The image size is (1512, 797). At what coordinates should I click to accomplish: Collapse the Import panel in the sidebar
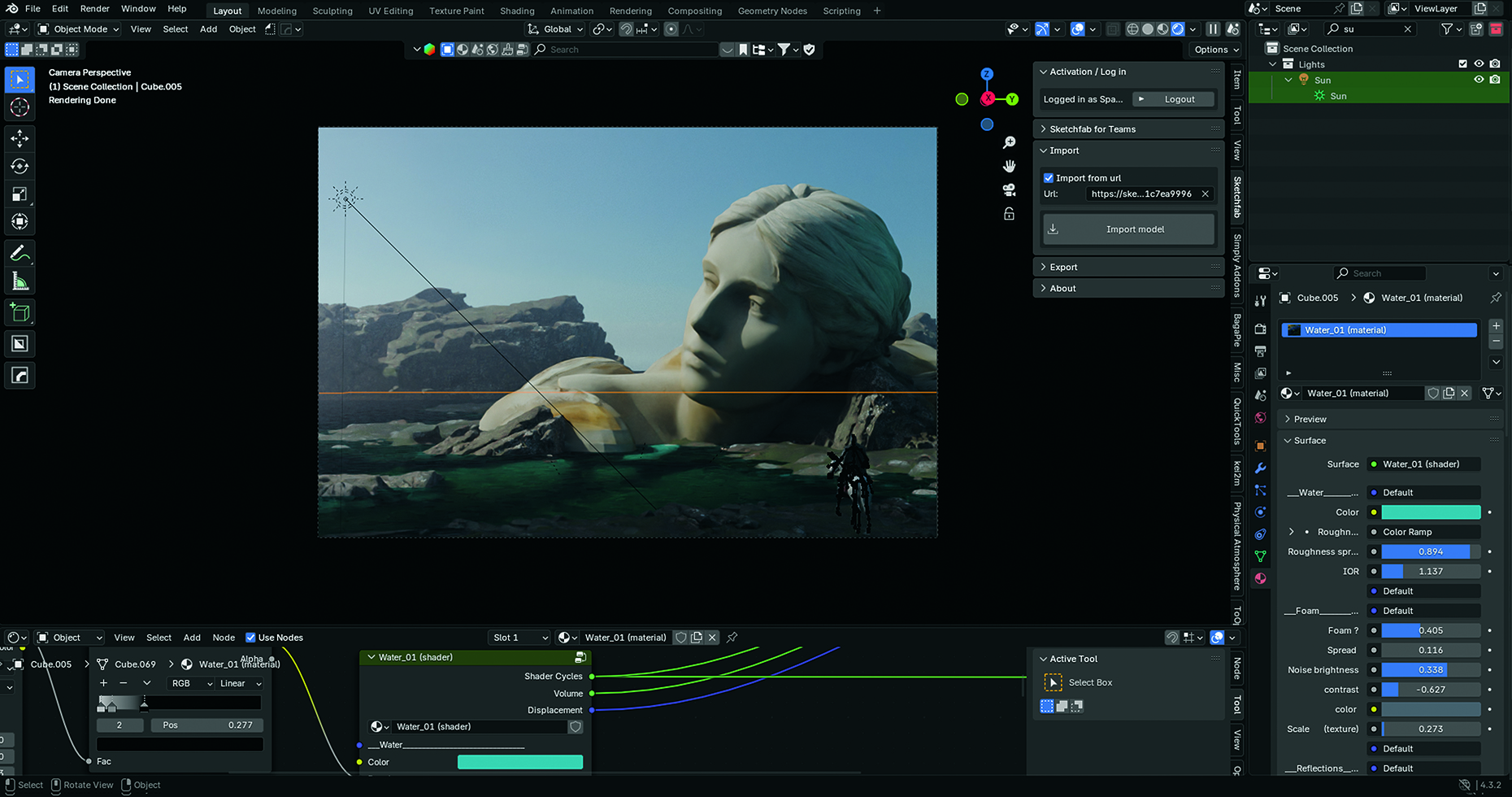point(1044,150)
